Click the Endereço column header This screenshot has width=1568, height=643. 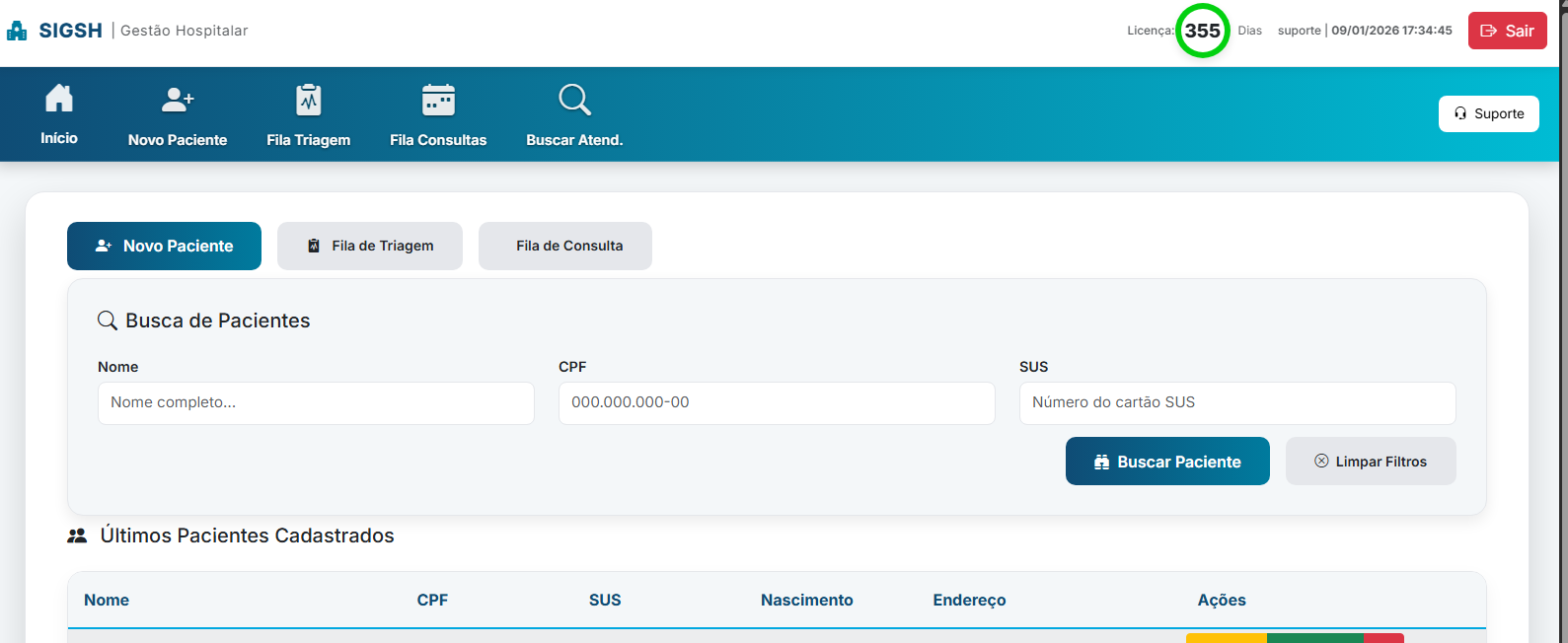pyautogui.click(x=969, y=600)
